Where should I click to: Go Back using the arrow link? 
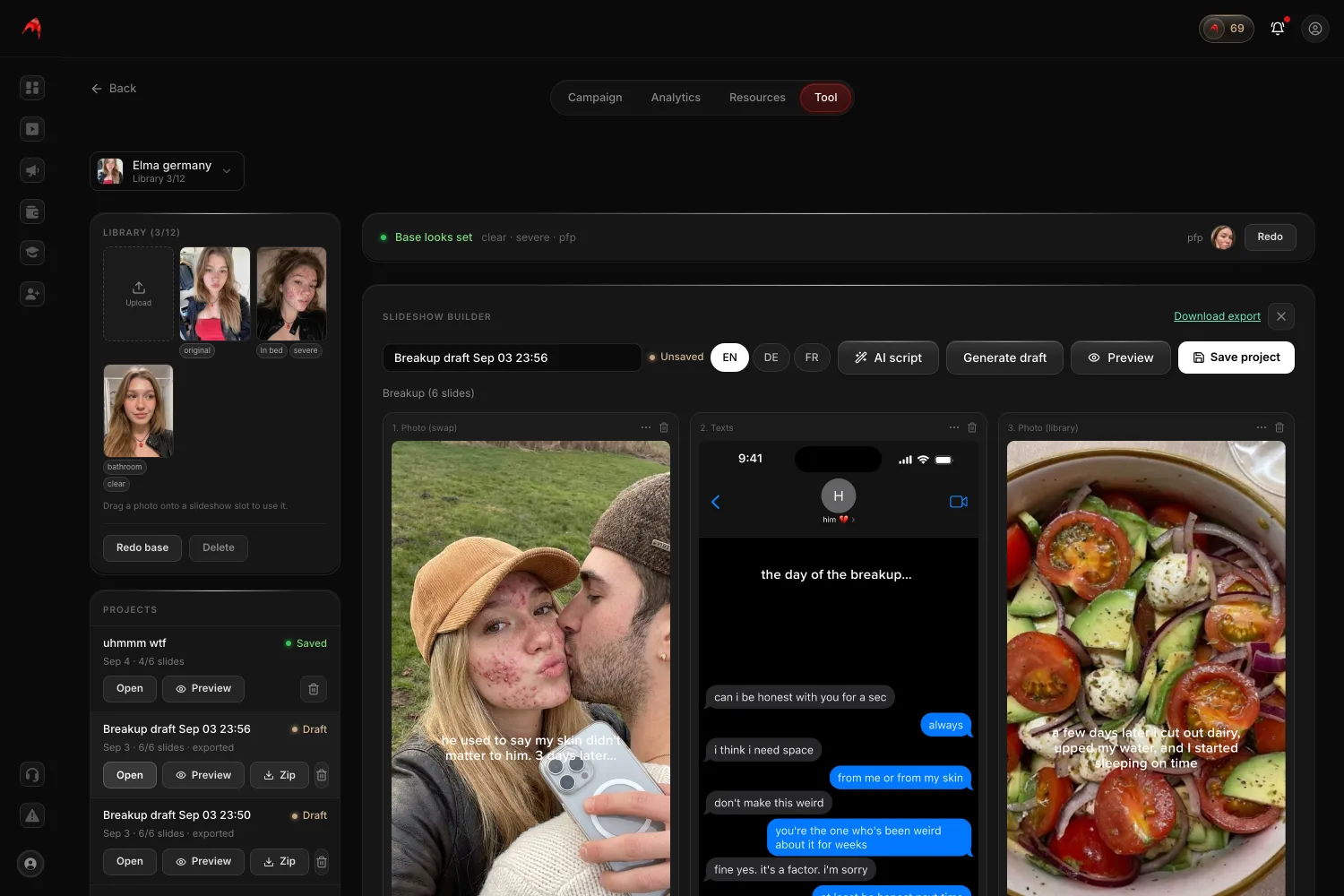click(114, 89)
